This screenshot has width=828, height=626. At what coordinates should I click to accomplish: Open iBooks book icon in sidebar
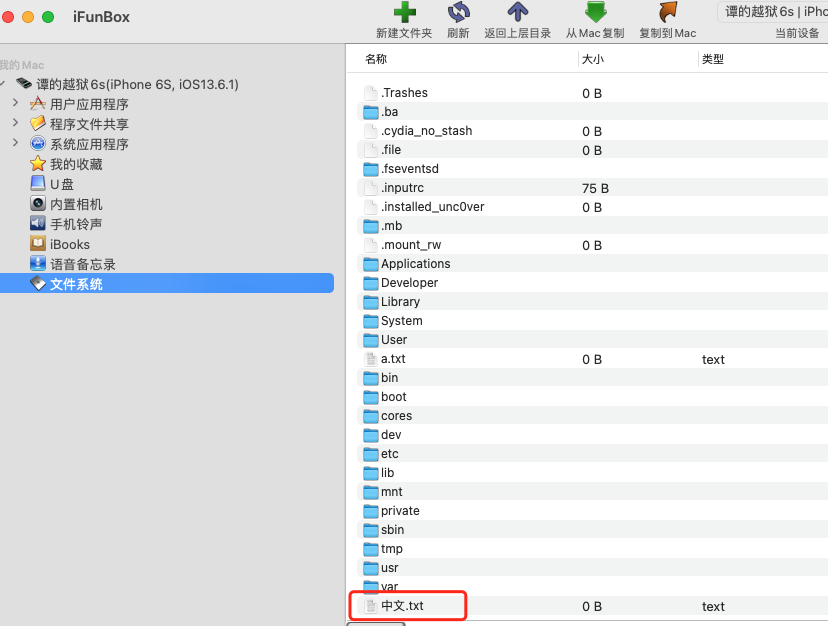pos(37,244)
